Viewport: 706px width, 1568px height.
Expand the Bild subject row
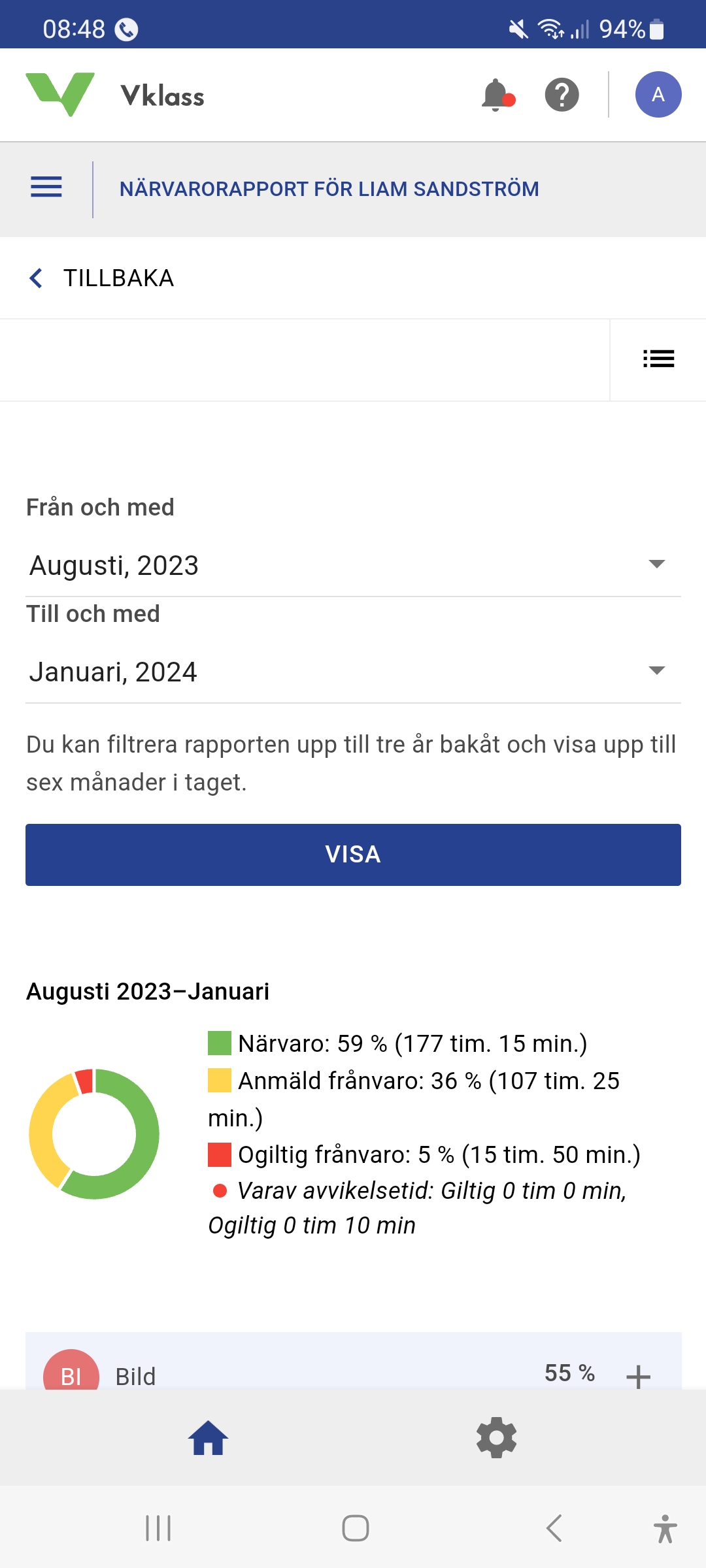point(637,1376)
